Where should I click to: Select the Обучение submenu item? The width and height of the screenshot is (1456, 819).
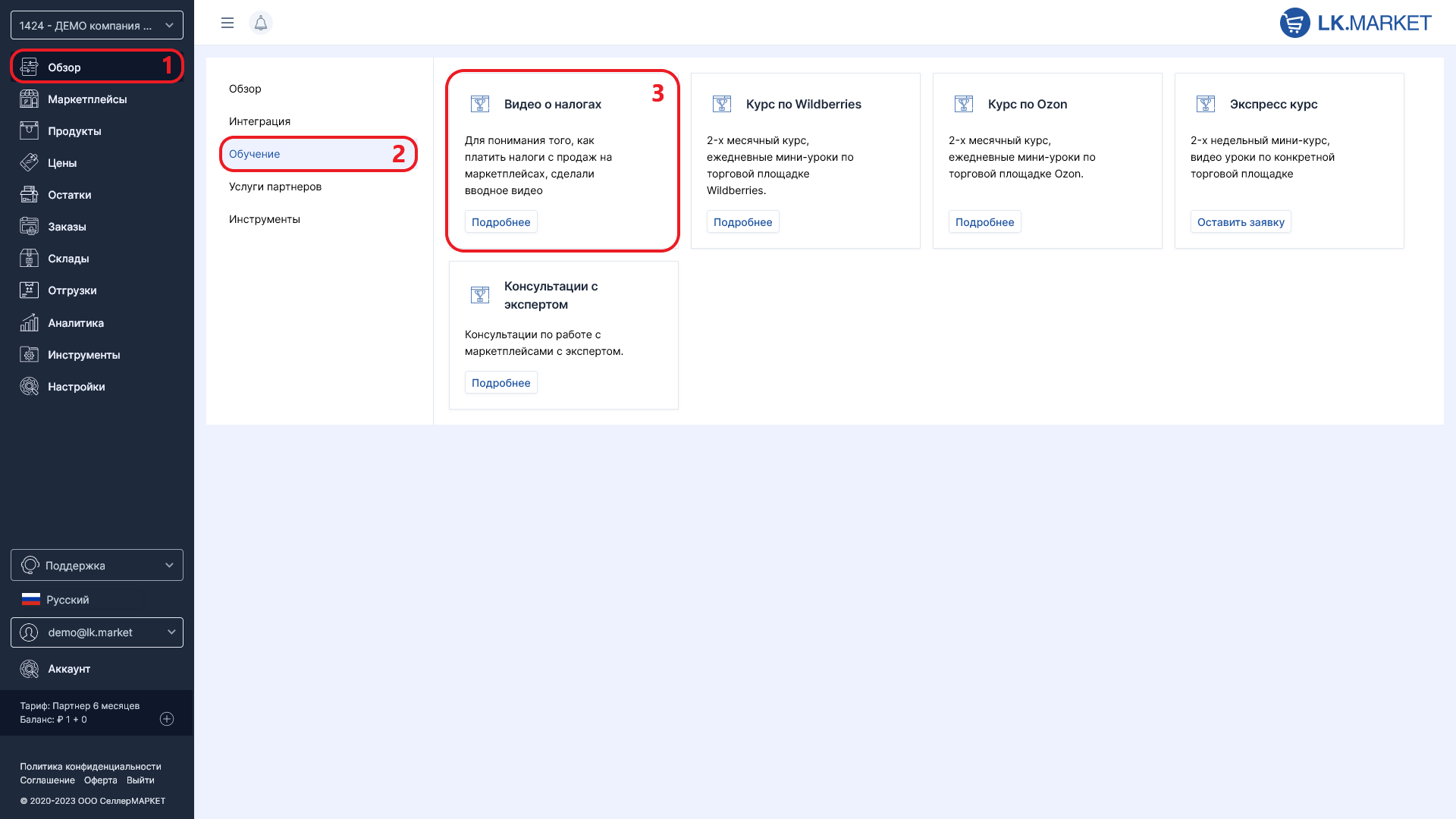[x=318, y=154]
